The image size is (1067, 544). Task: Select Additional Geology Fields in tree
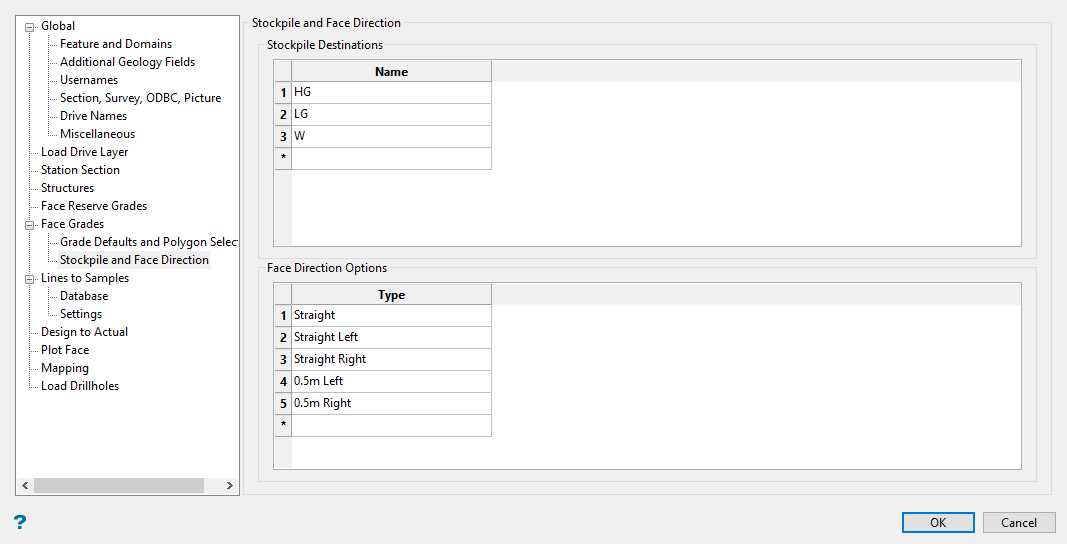(x=127, y=62)
